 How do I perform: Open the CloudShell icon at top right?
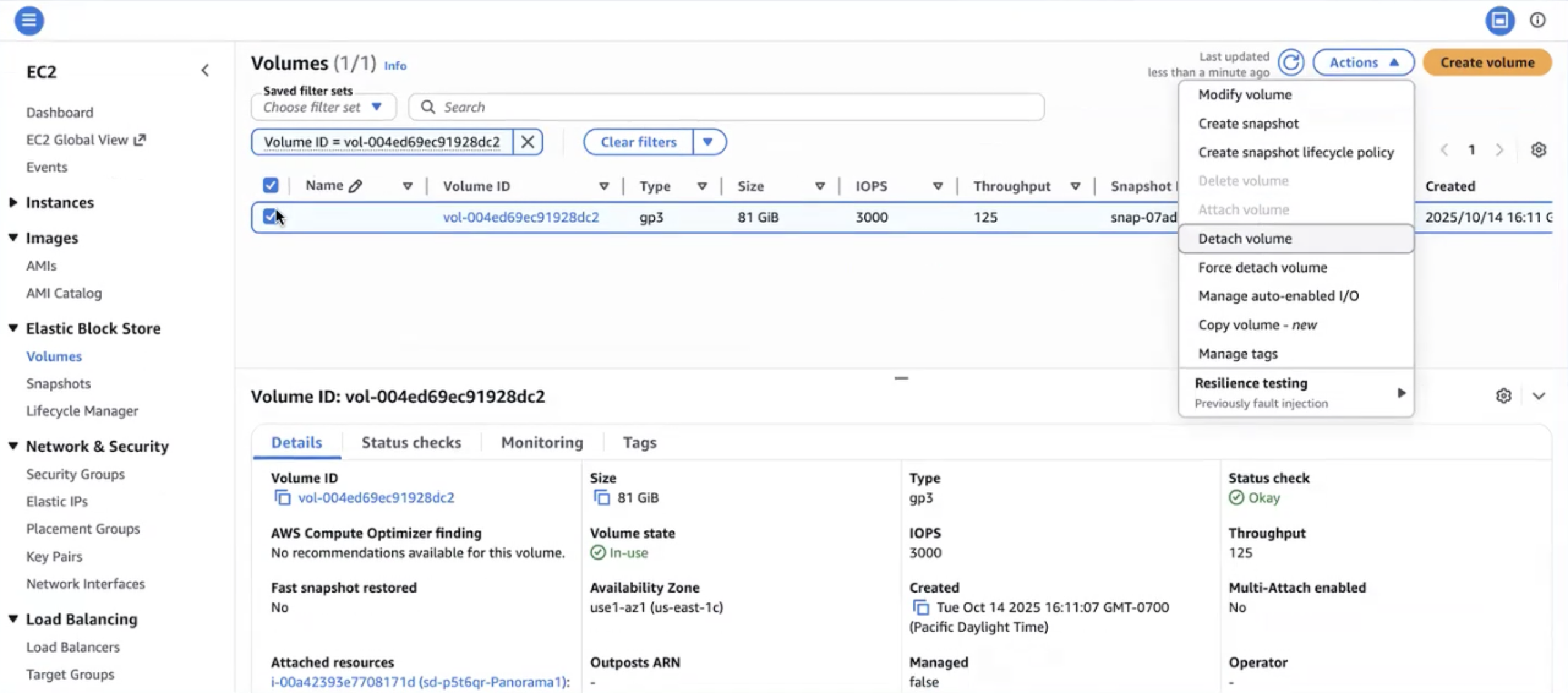(x=1499, y=20)
